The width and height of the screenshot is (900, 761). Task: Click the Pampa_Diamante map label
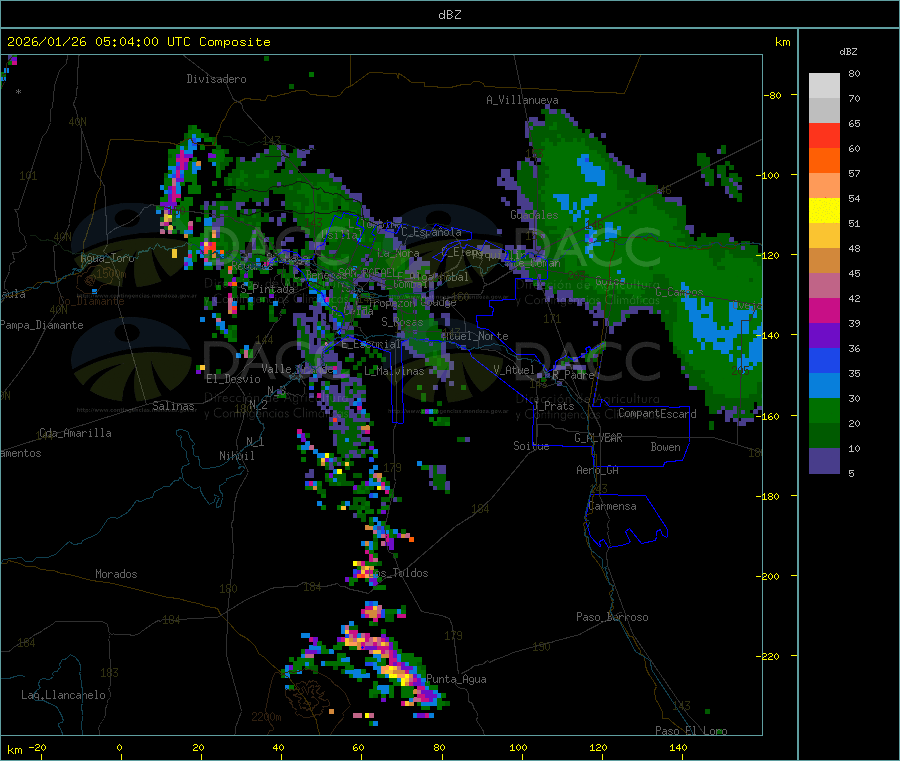pyautogui.click(x=42, y=325)
